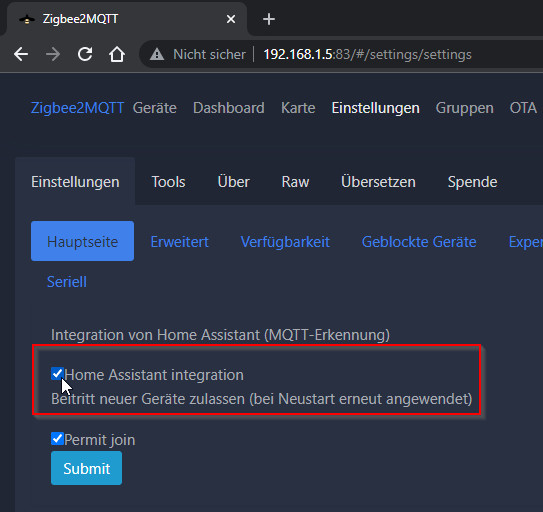The height and width of the screenshot is (512, 543).
Task: Go back with the browser back arrow
Action: (21, 54)
